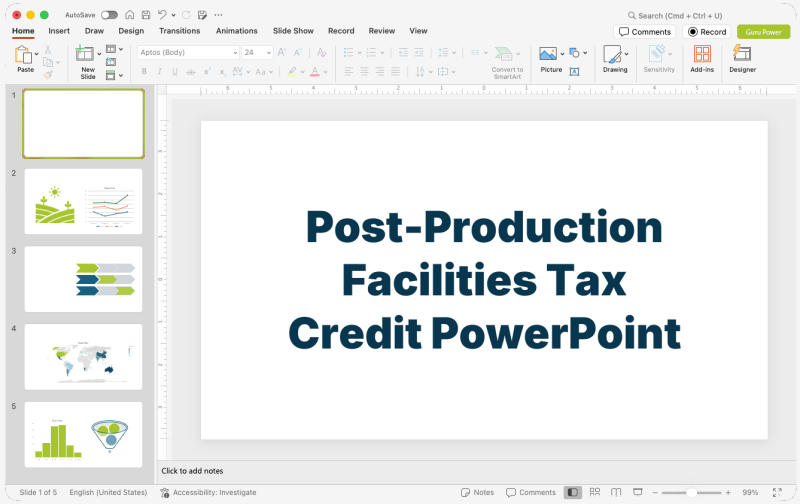Open the Undo history dropdown
This screenshot has width=800, height=504.
coord(173,15)
